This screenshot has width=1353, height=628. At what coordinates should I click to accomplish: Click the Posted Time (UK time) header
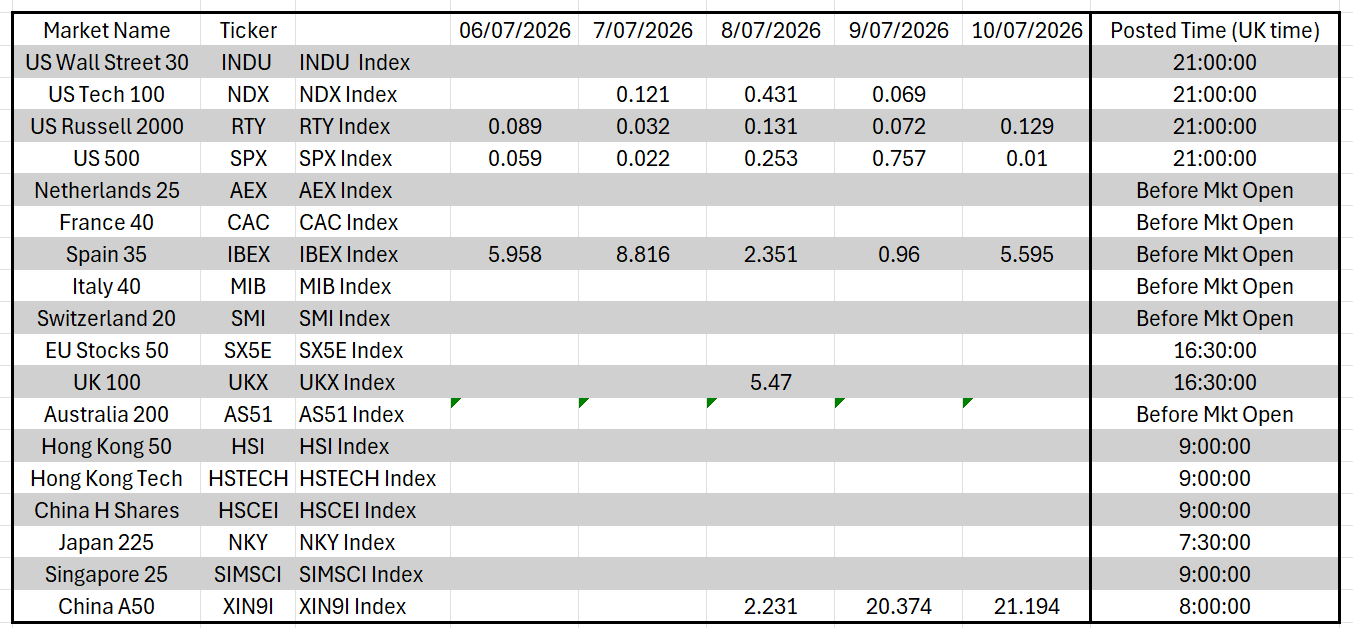tap(1215, 30)
